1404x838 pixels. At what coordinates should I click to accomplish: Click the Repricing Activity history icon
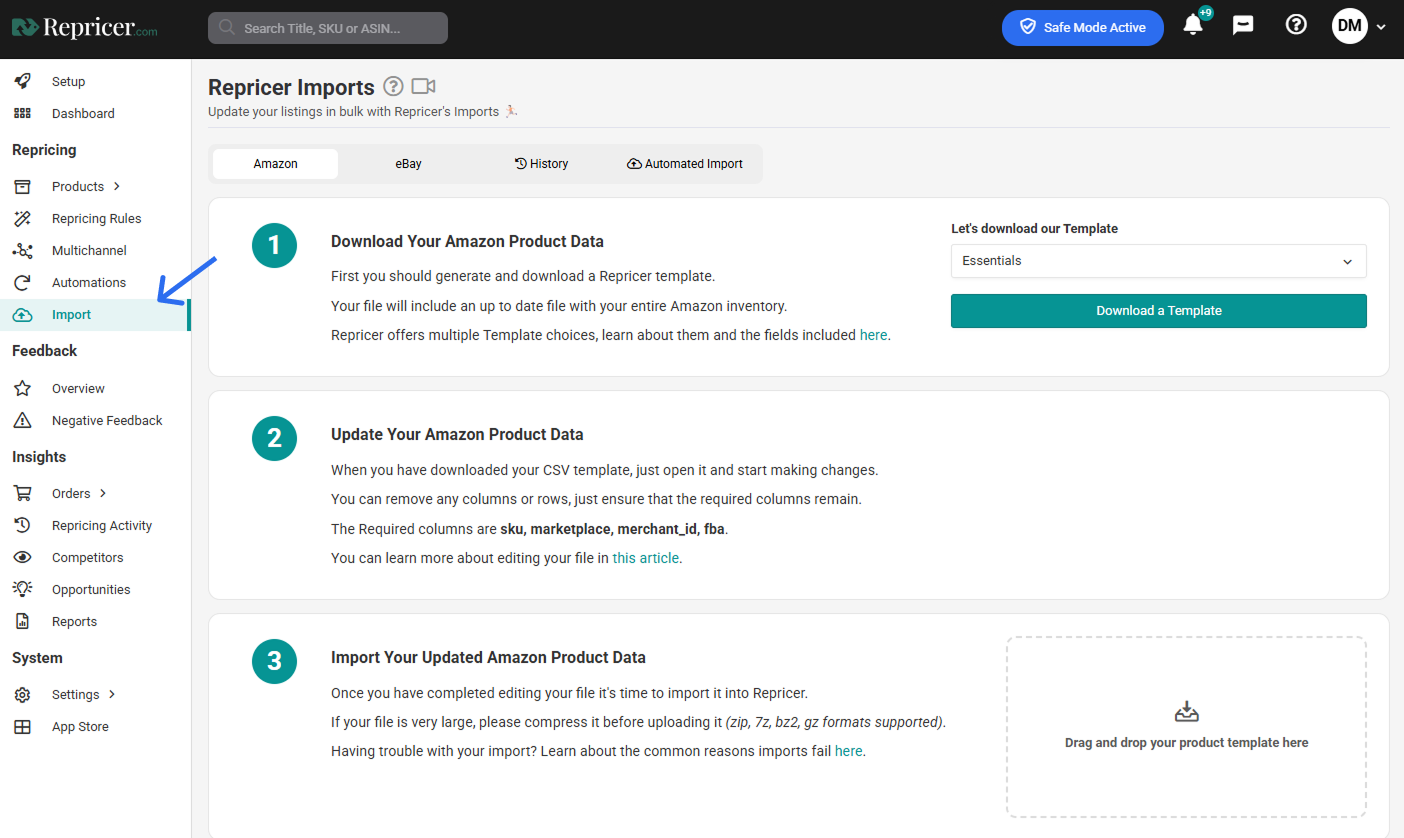[22, 525]
